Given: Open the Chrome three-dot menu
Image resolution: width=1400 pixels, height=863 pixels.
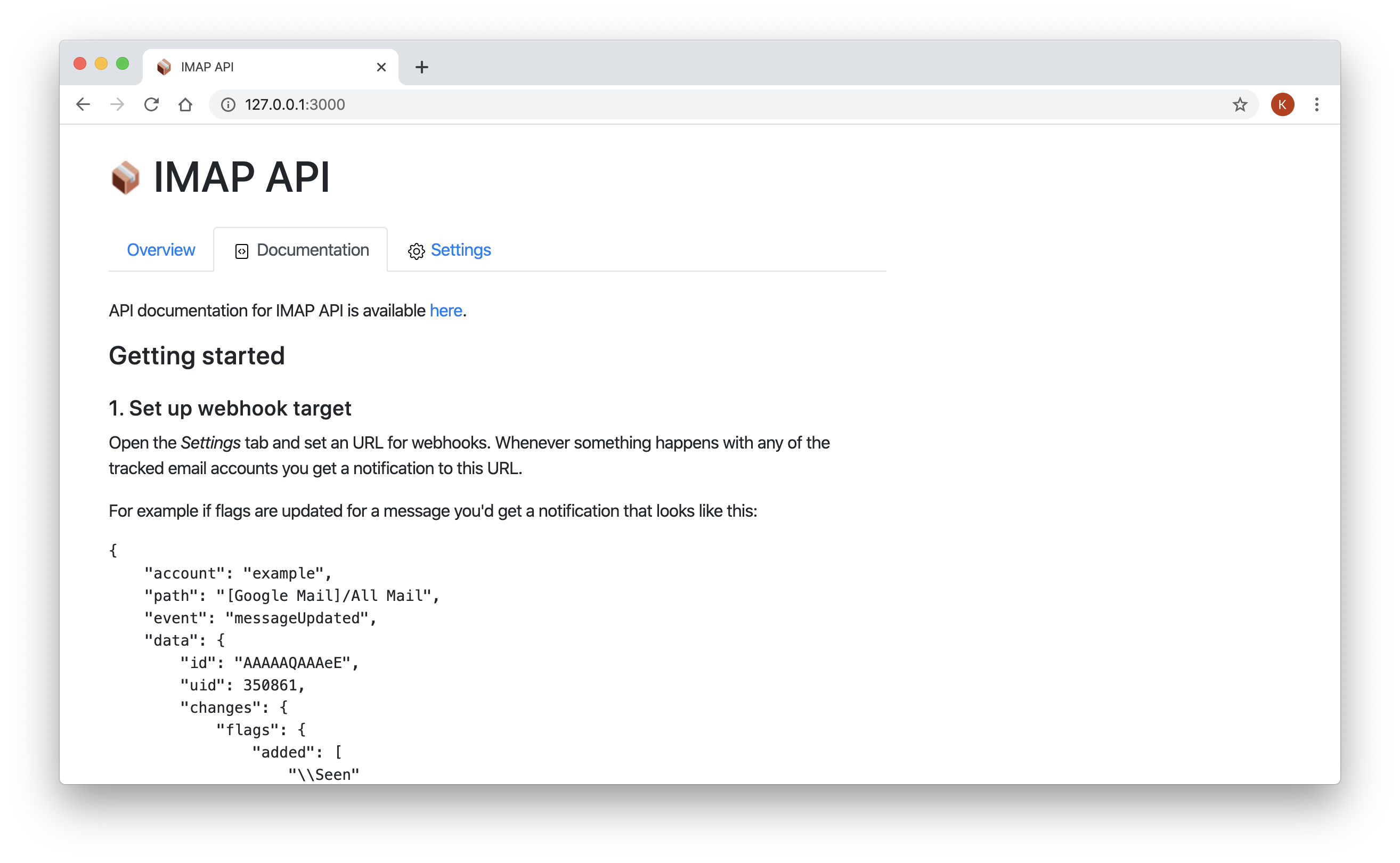Looking at the screenshot, I should pos(1317,104).
